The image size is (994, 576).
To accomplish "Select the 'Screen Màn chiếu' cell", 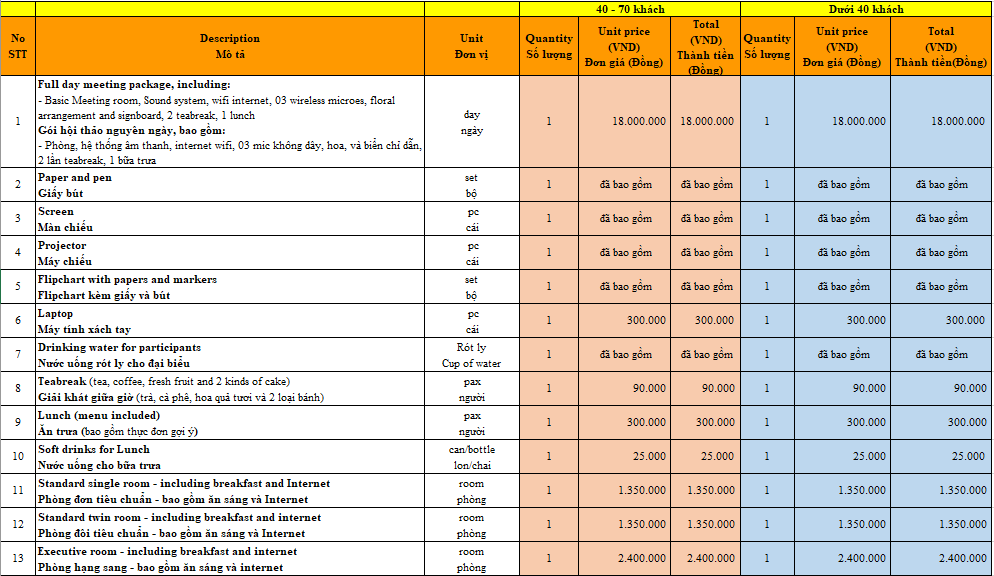I will (230, 219).
